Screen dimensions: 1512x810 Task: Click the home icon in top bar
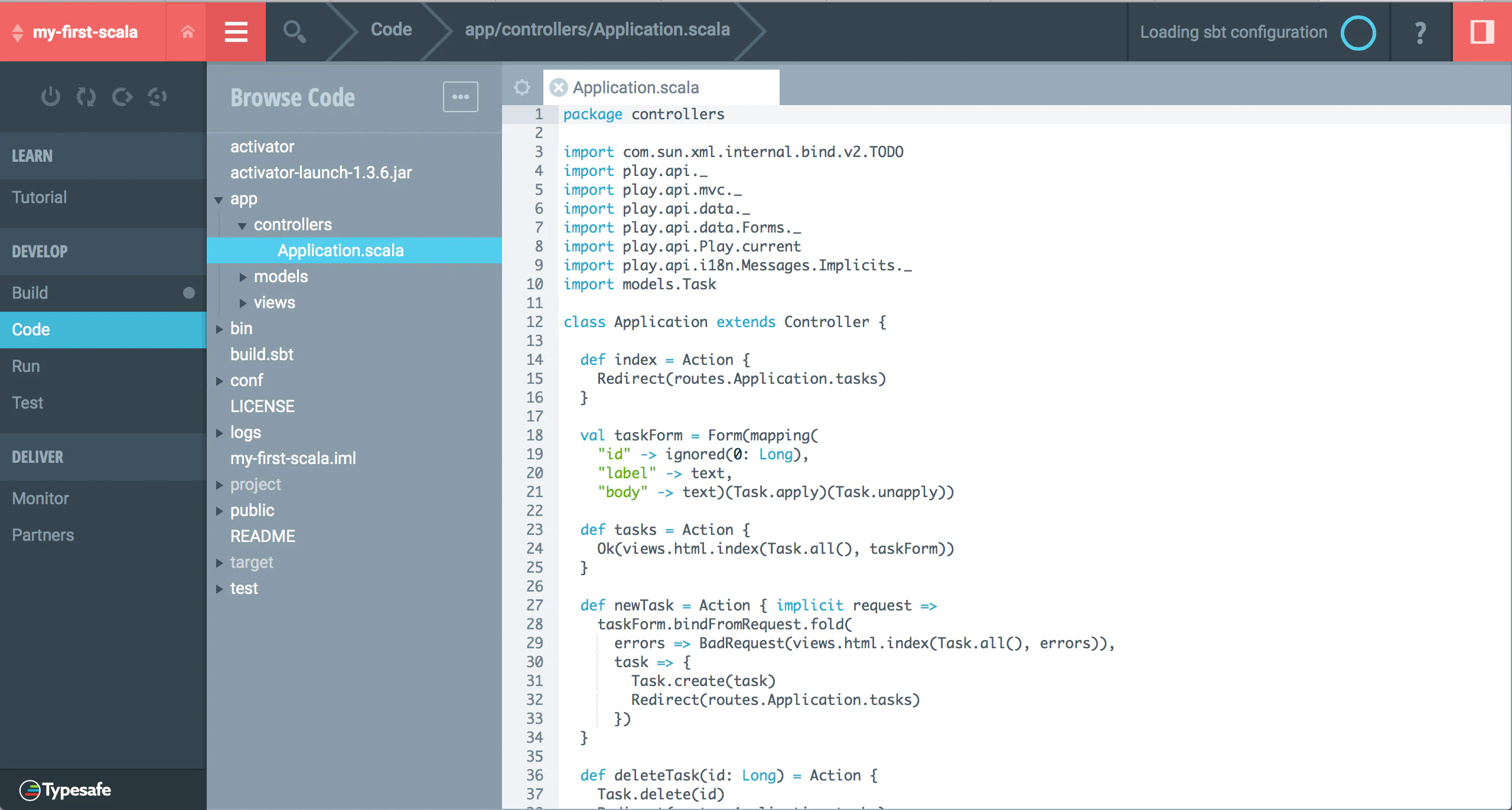pos(187,31)
